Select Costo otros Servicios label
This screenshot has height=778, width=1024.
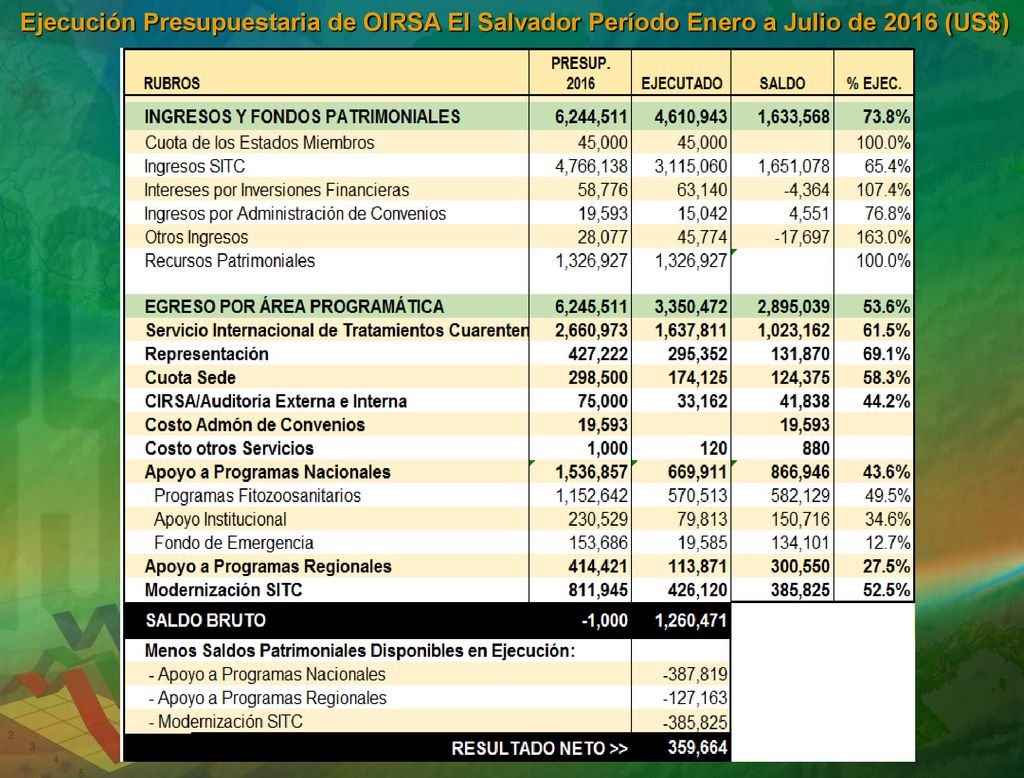point(229,448)
